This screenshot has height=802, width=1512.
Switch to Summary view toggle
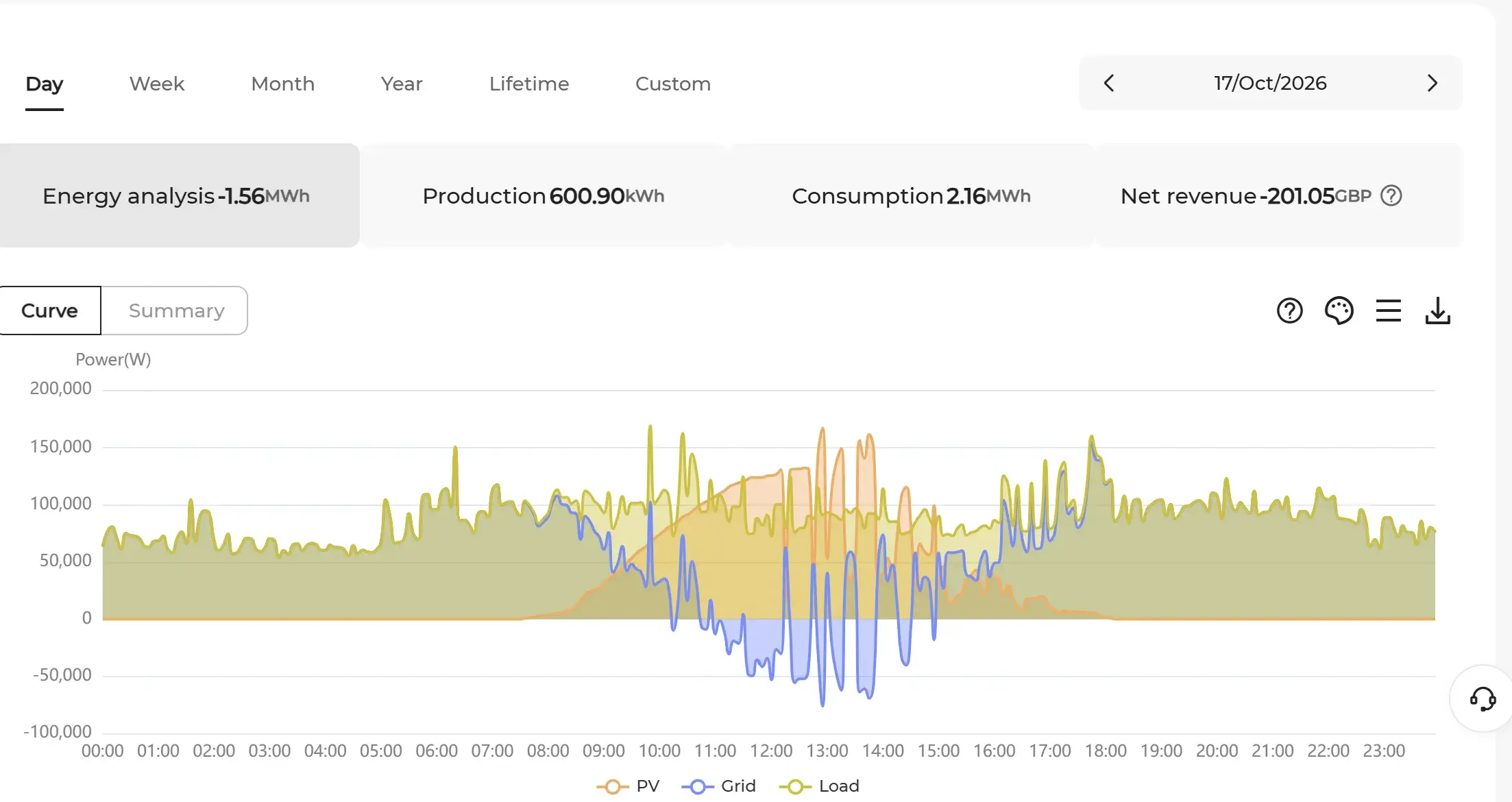[175, 311]
